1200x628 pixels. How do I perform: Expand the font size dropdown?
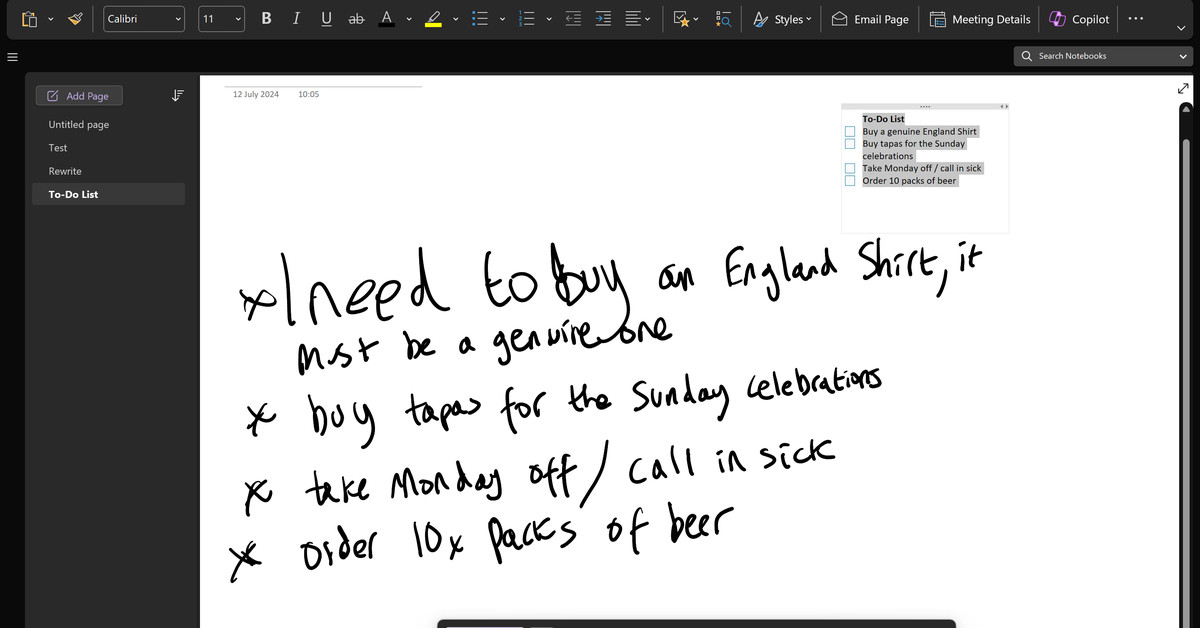[237, 19]
